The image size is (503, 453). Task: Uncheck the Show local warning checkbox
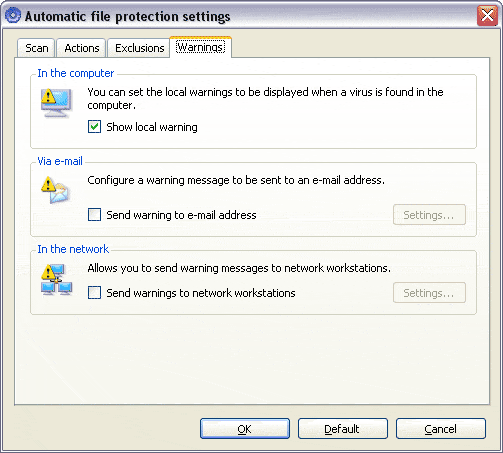[x=94, y=127]
